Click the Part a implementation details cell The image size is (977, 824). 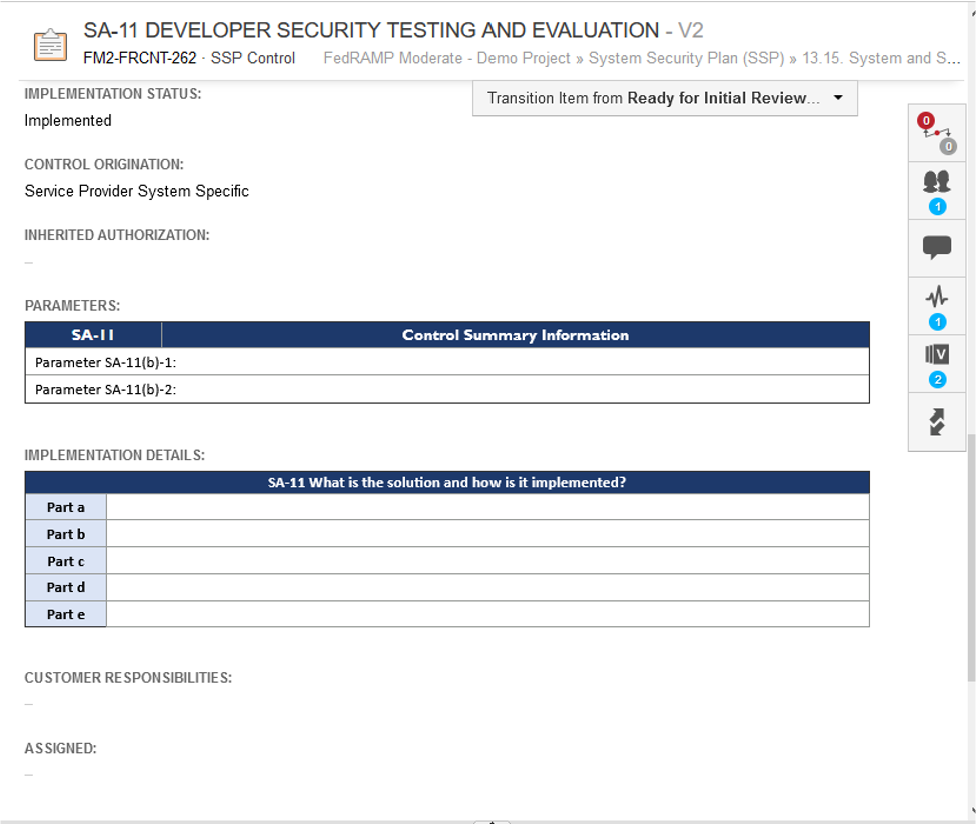(x=487, y=507)
